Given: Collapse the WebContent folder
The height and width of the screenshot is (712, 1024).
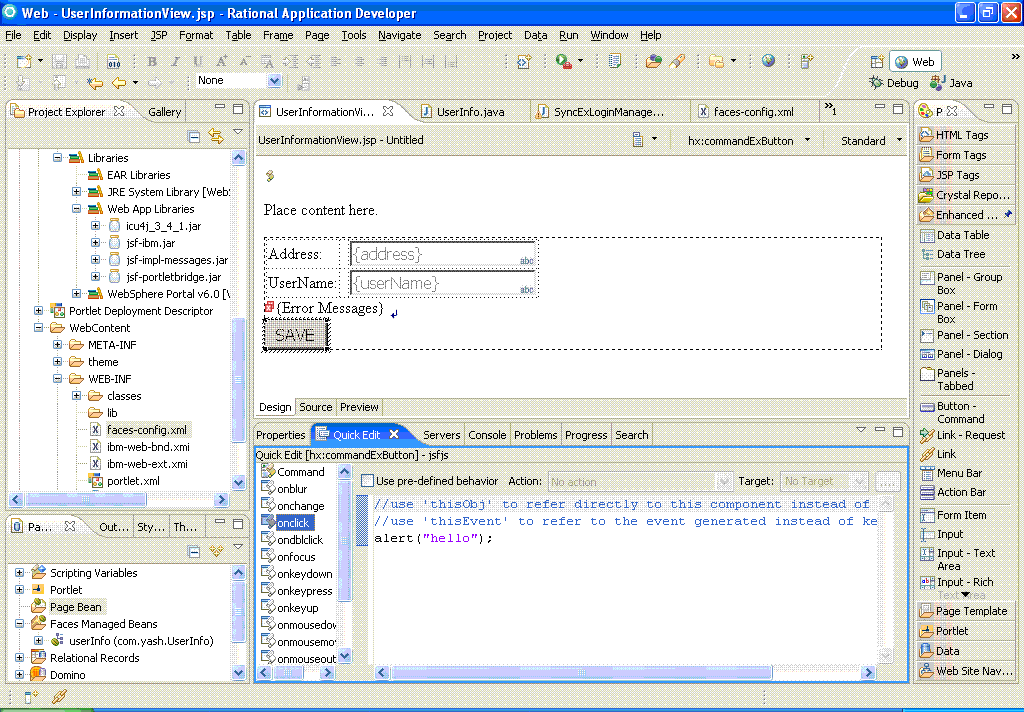Looking at the screenshot, I should [39, 327].
